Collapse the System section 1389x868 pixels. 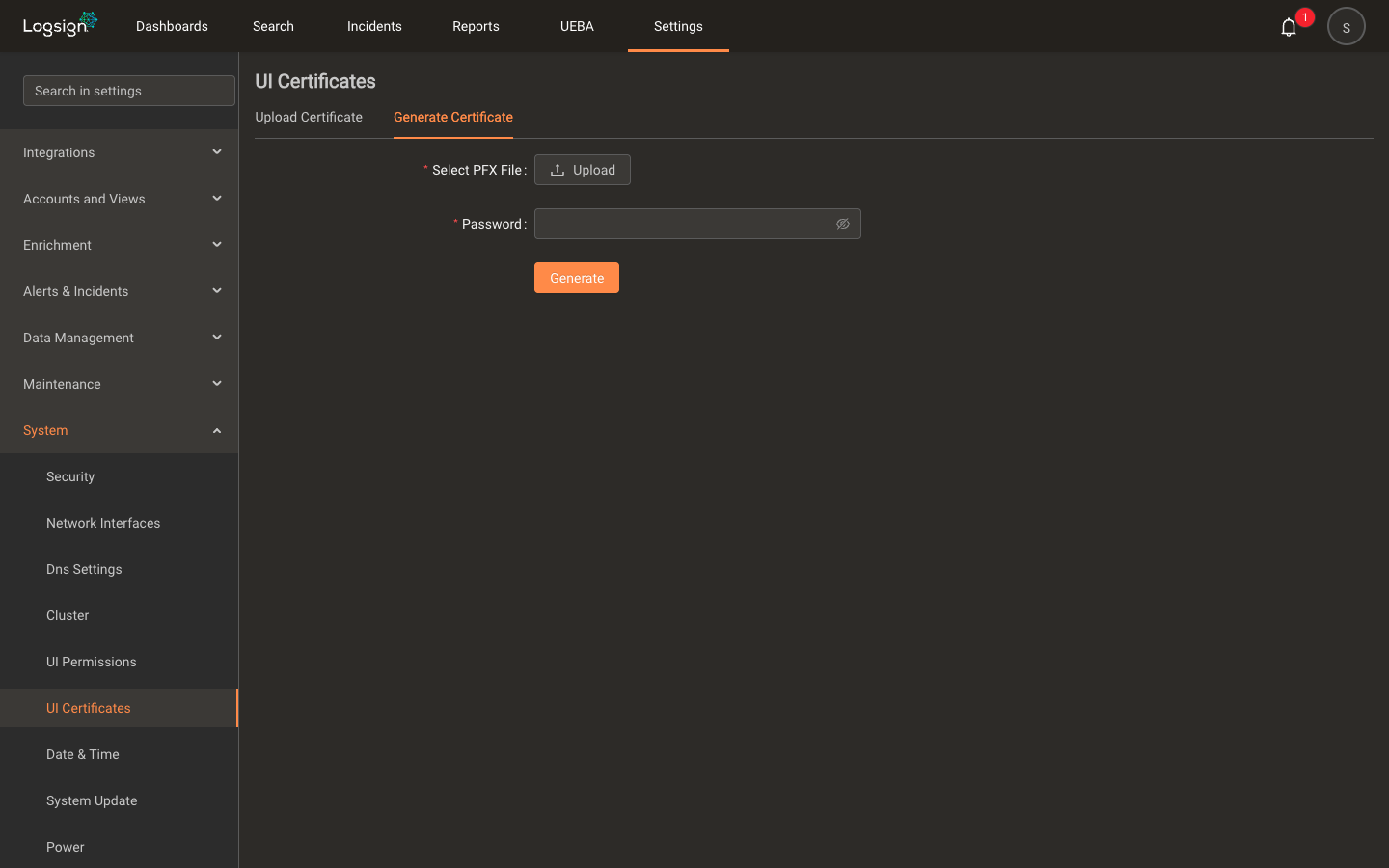(120, 430)
